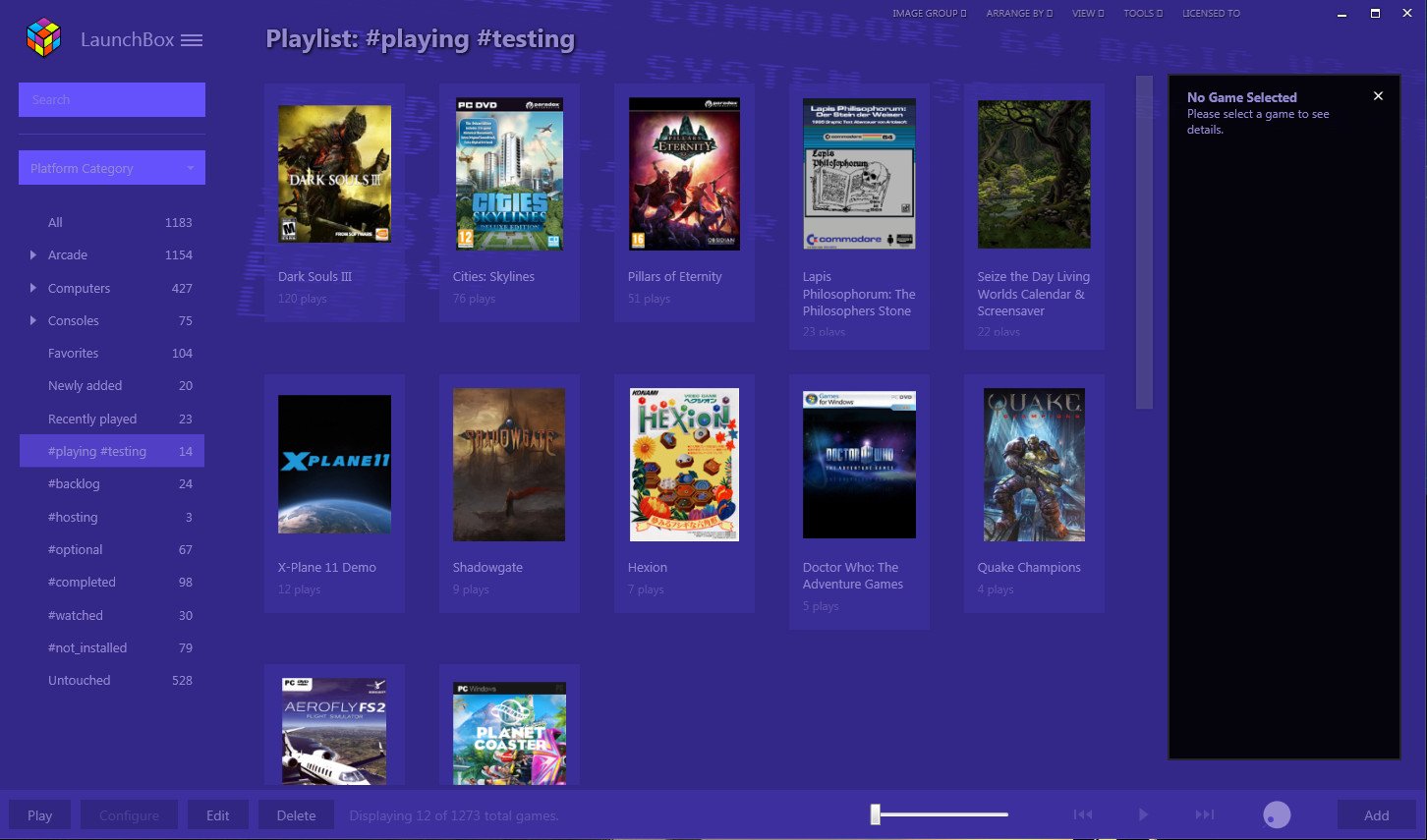The image size is (1427, 840).
Task: Click the Play button
Action: tap(40, 815)
